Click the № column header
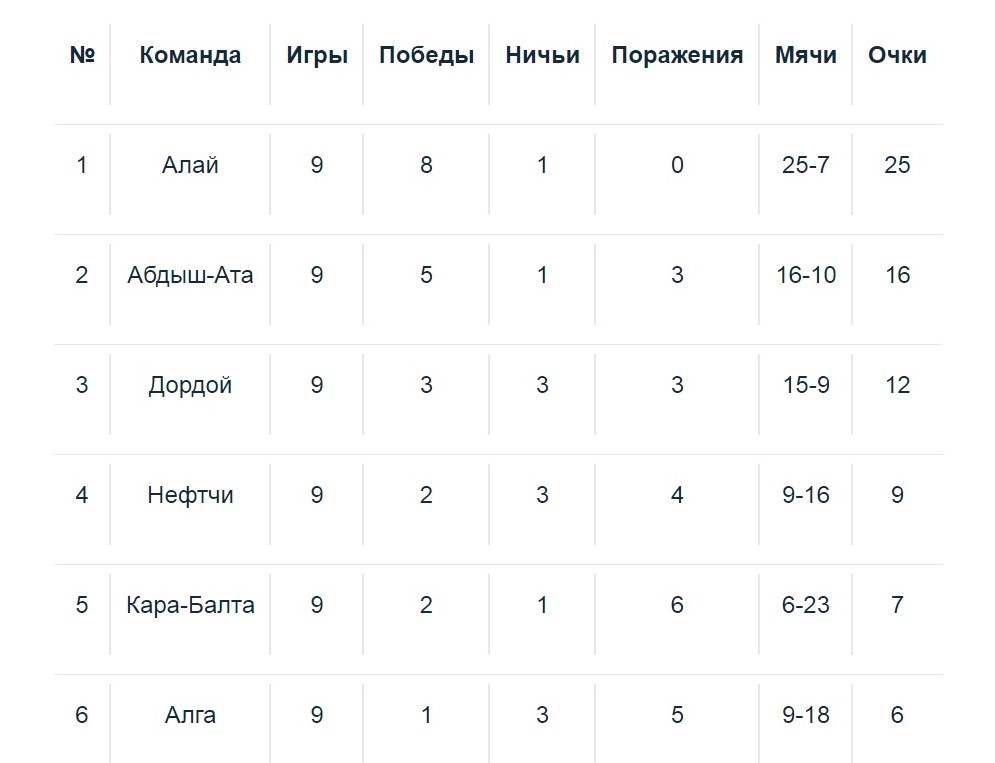995x763 pixels. 82,55
